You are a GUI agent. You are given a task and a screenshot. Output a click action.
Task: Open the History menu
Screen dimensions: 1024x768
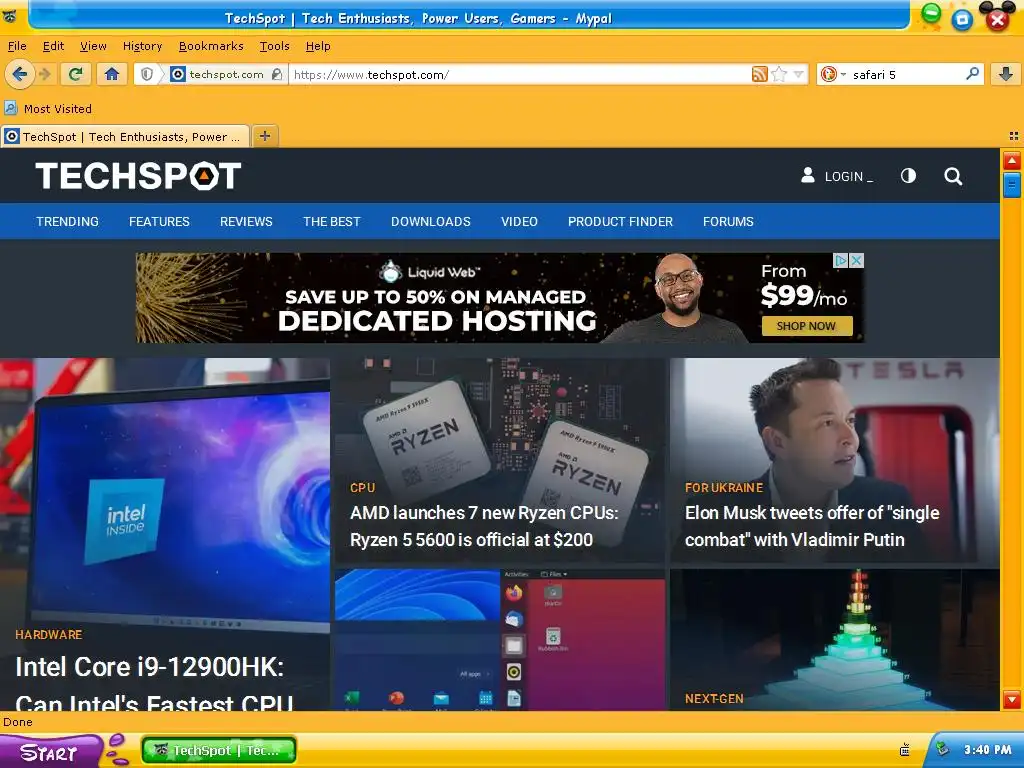coord(142,46)
